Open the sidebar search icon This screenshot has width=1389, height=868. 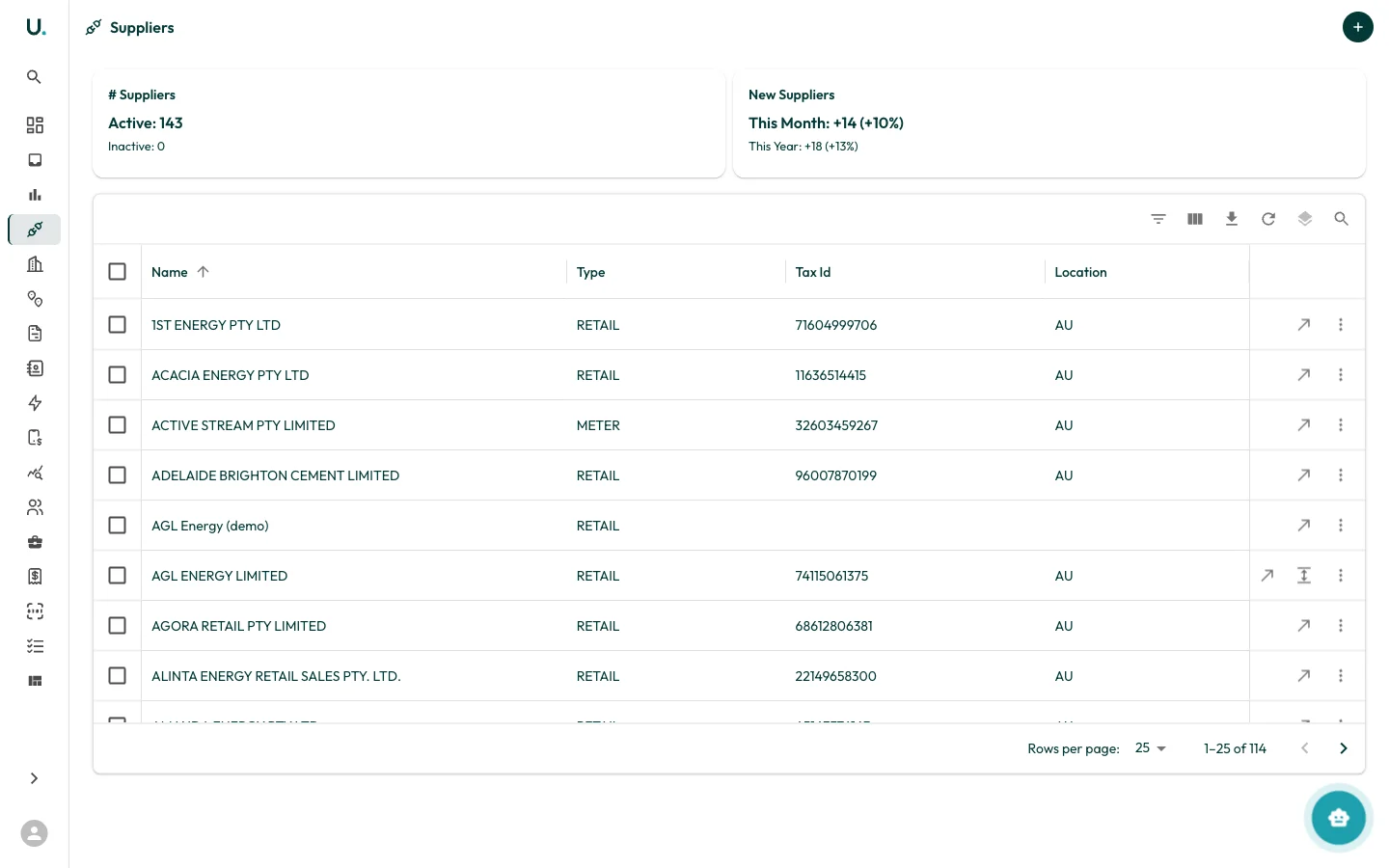pyautogui.click(x=35, y=77)
